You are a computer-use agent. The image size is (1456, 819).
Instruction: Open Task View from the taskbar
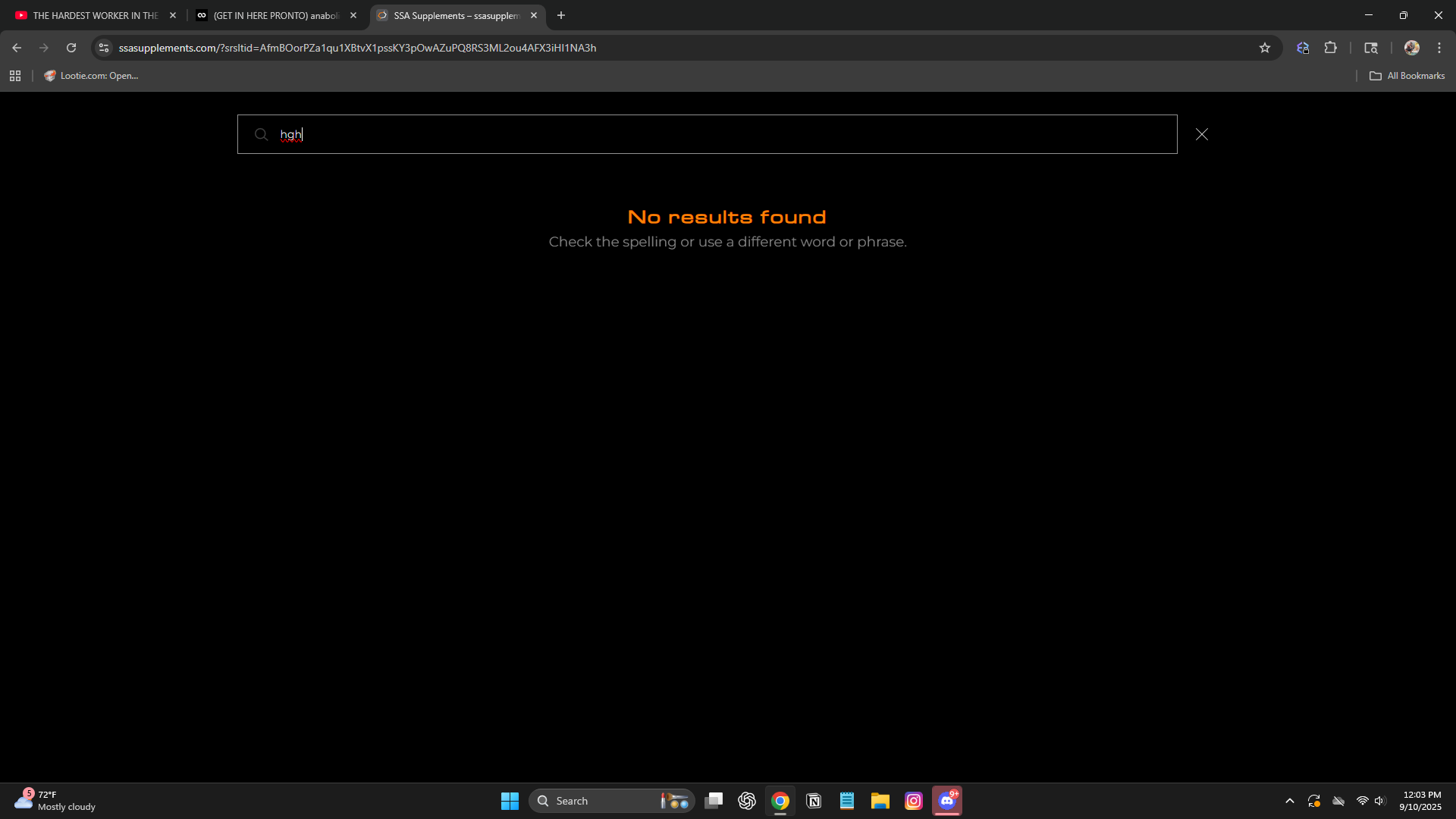pos(714,801)
